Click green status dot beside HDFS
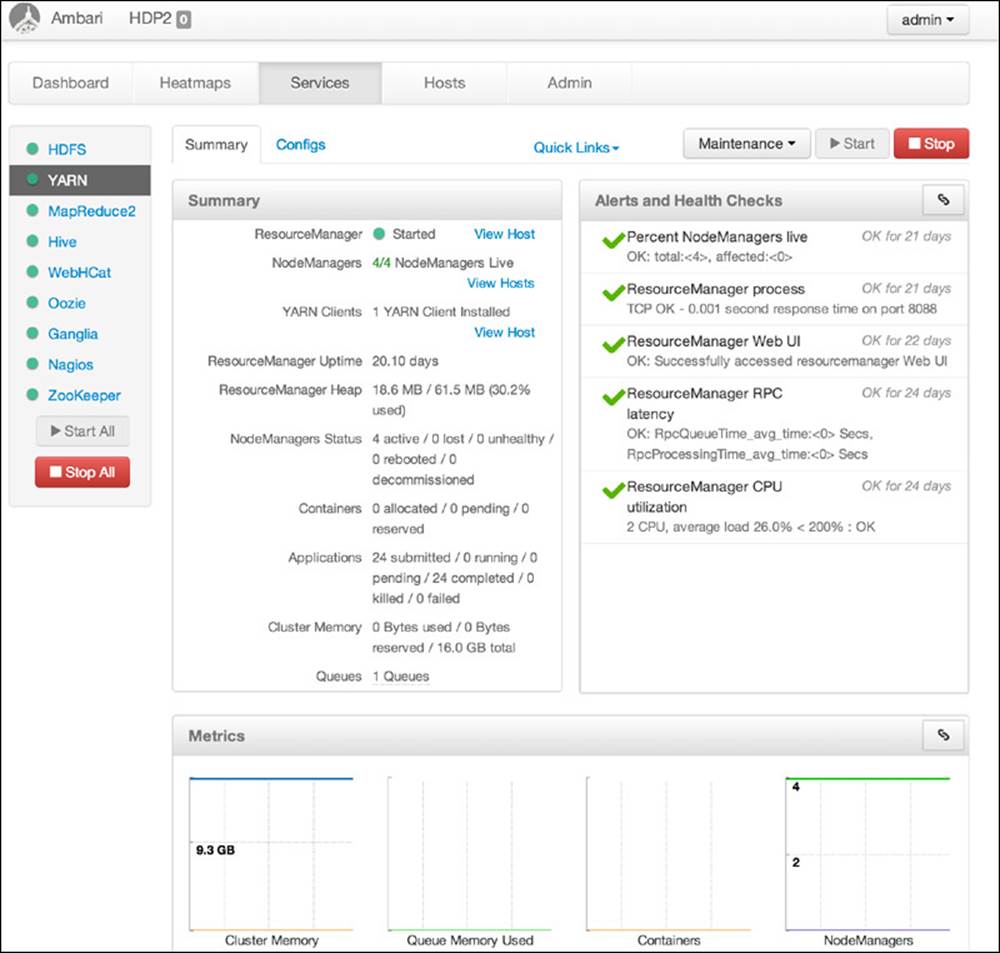This screenshot has width=1000, height=953. tap(33, 149)
